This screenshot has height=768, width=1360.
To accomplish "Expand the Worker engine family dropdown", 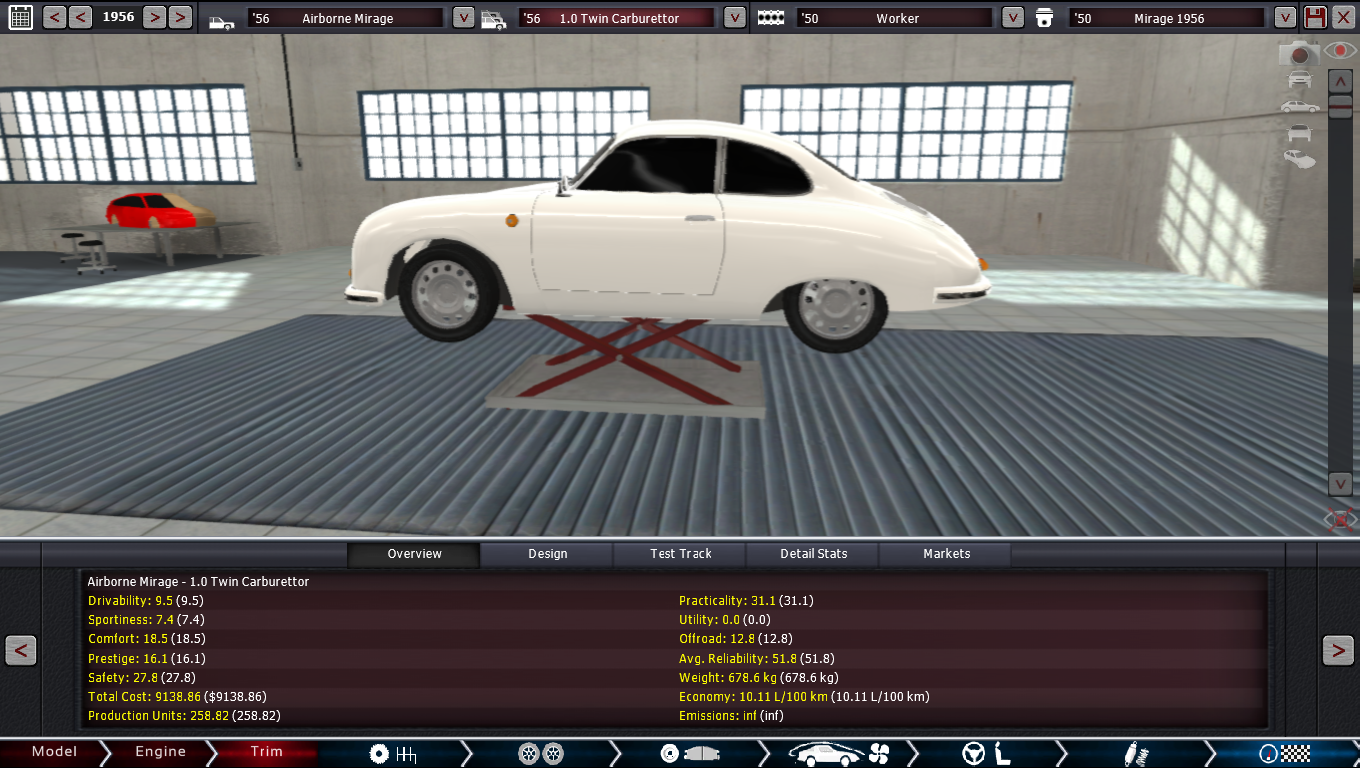I will pos(1012,18).
